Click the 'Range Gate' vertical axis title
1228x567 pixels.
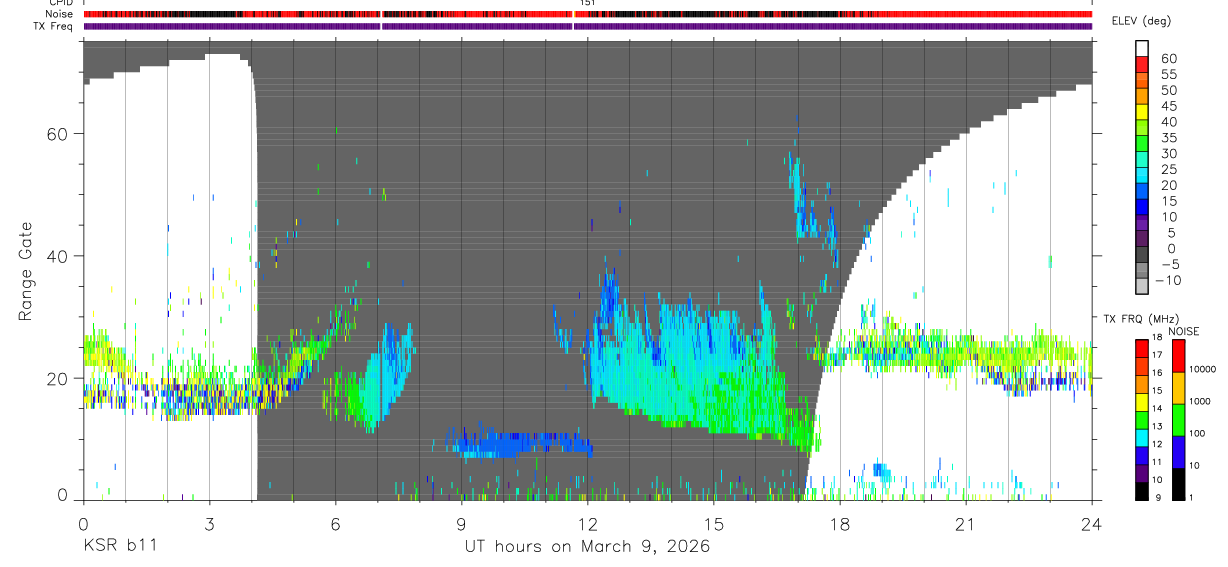click(x=25, y=270)
